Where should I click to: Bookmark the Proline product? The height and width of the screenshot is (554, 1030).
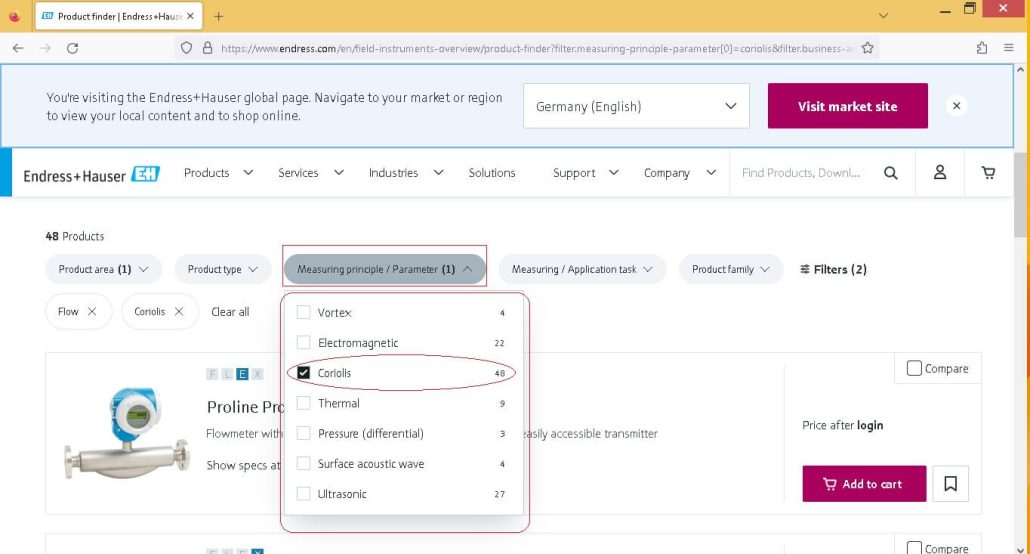(x=951, y=484)
